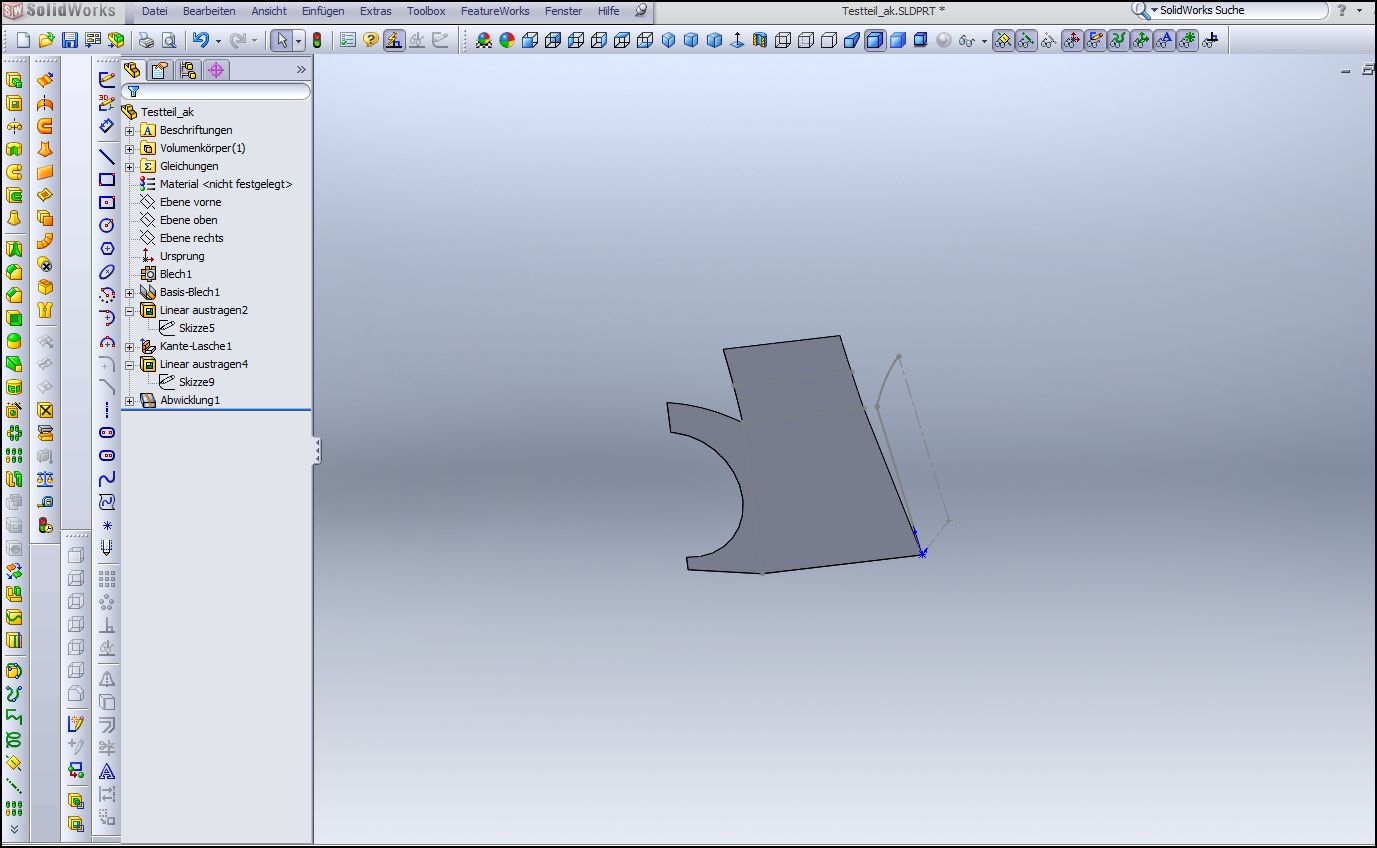Click the Undo arrow icon
Viewport: 1377px width, 848px height.
(201, 41)
